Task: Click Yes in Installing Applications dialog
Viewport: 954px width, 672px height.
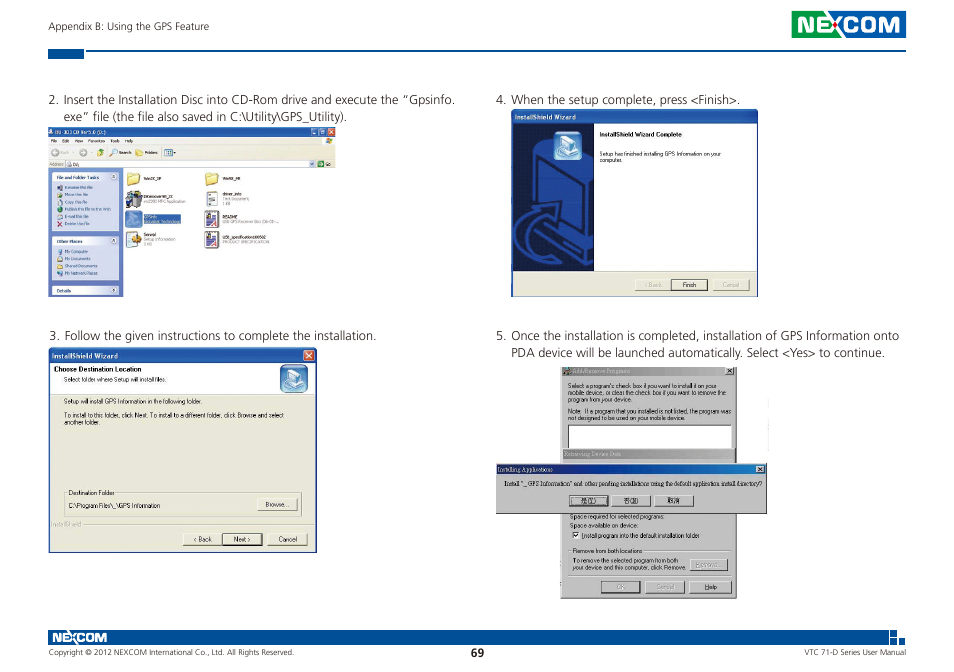Action: click(x=588, y=501)
